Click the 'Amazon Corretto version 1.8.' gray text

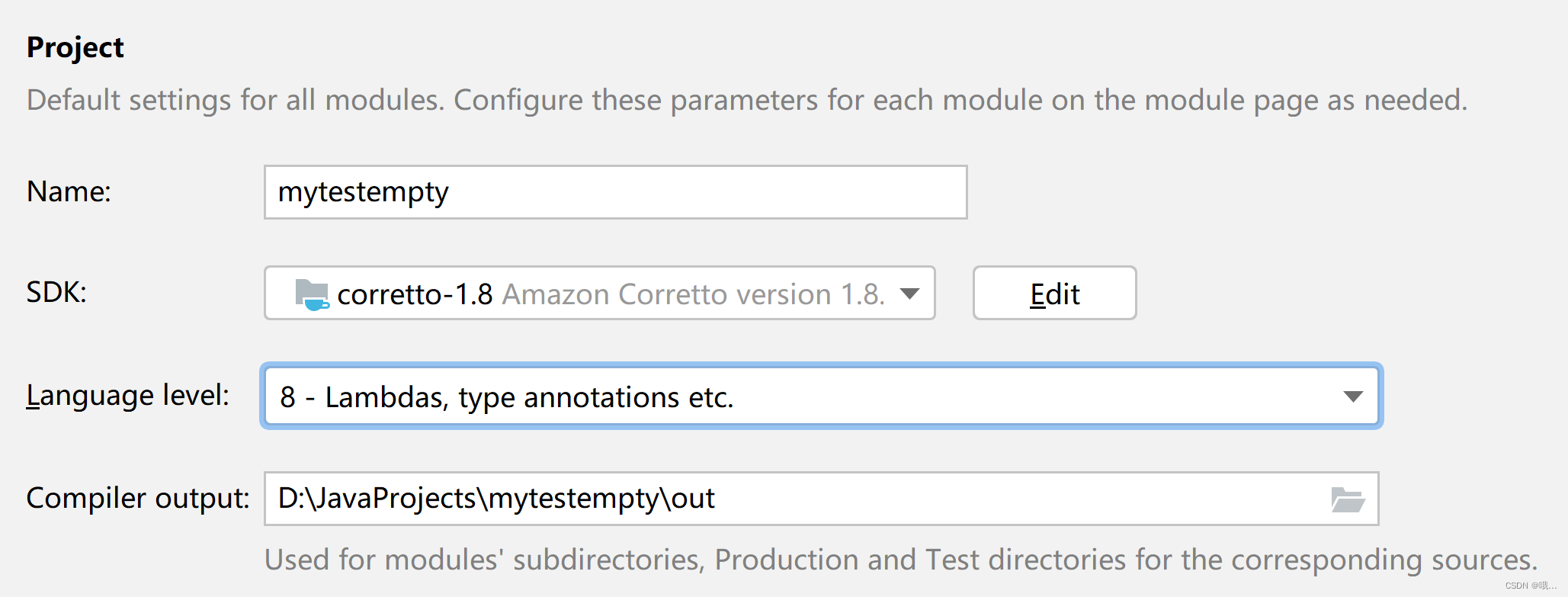(x=693, y=294)
